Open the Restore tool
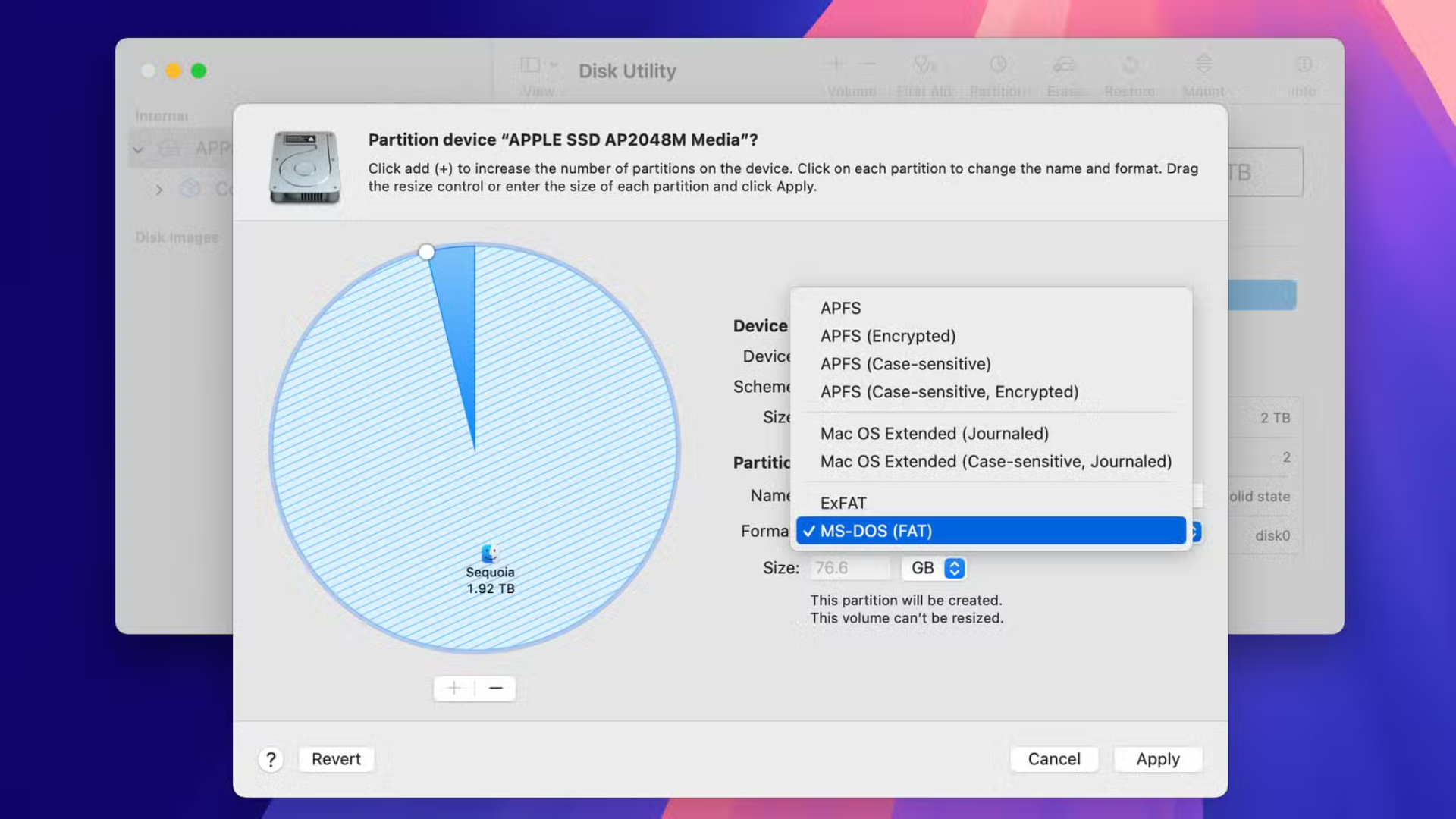This screenshot has height=819, width=1456. (x=1129, y=72)
